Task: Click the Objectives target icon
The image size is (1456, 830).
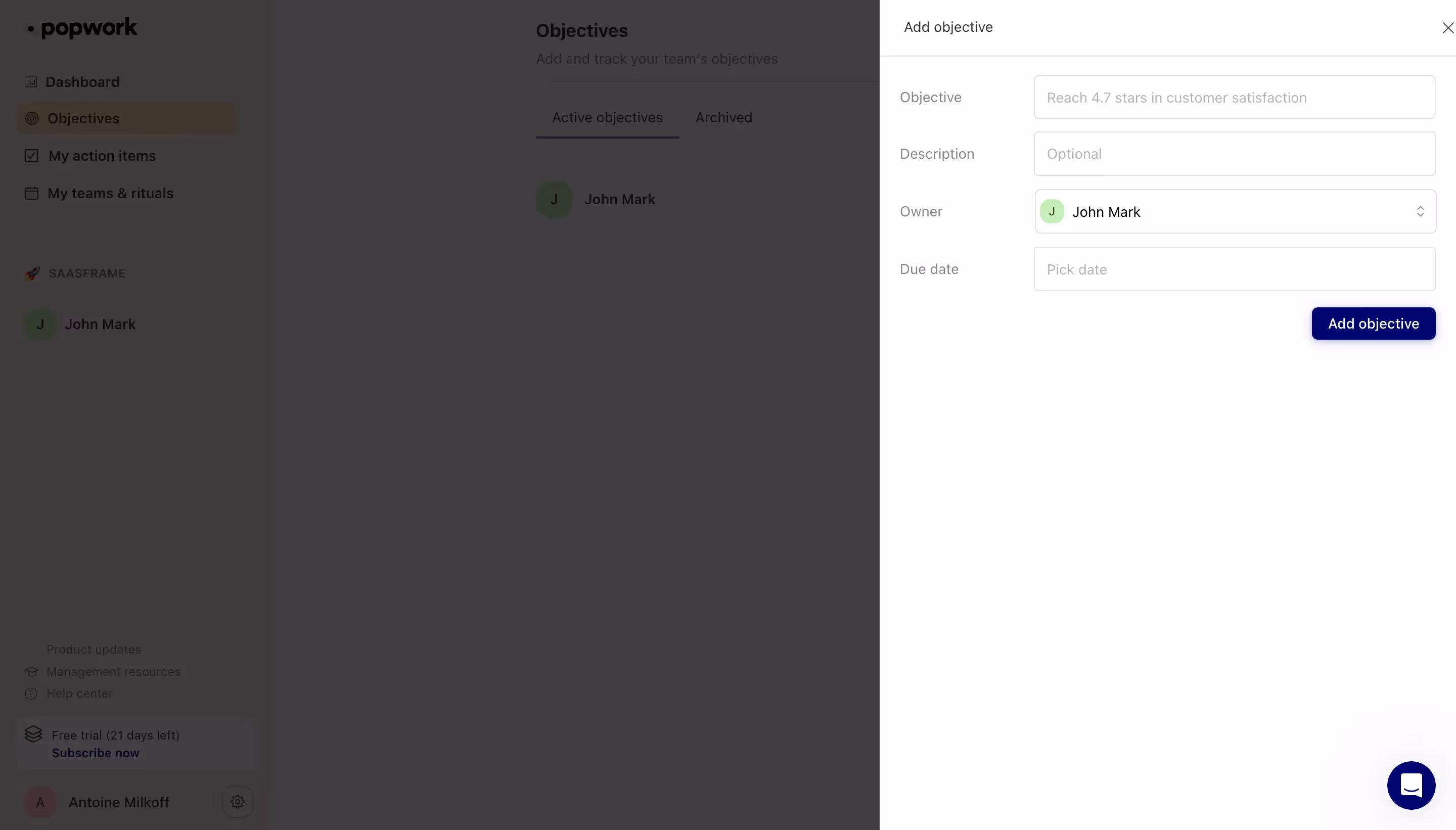Action: tap(32, 119)
